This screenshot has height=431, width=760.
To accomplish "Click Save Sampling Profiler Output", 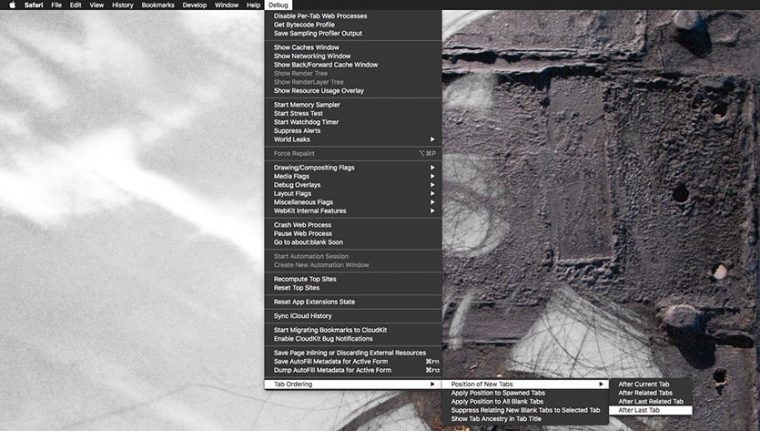I will (x=353, y=33).
